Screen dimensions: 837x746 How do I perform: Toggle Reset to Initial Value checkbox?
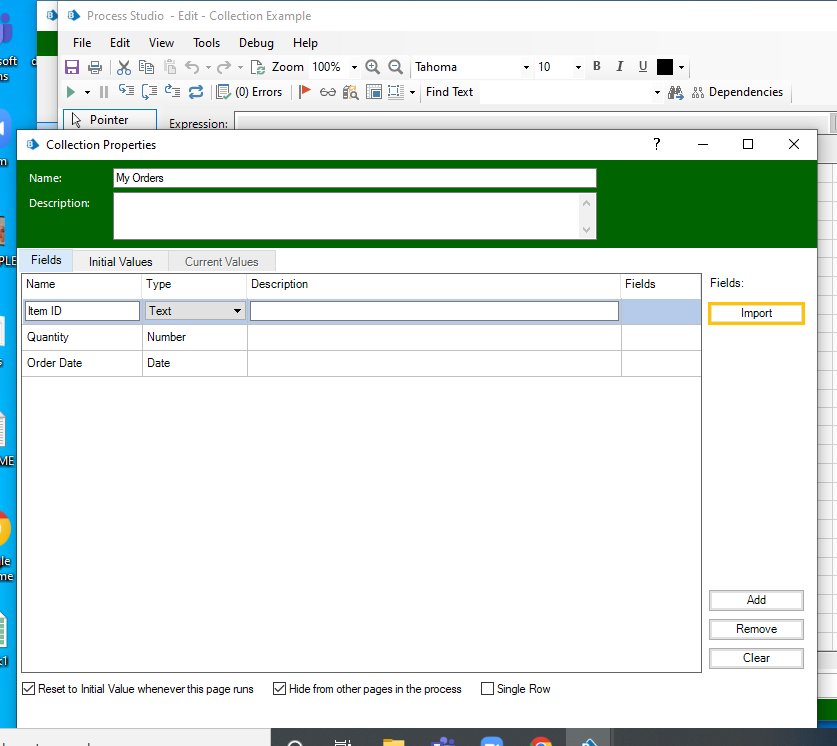[x=29, y=689]
